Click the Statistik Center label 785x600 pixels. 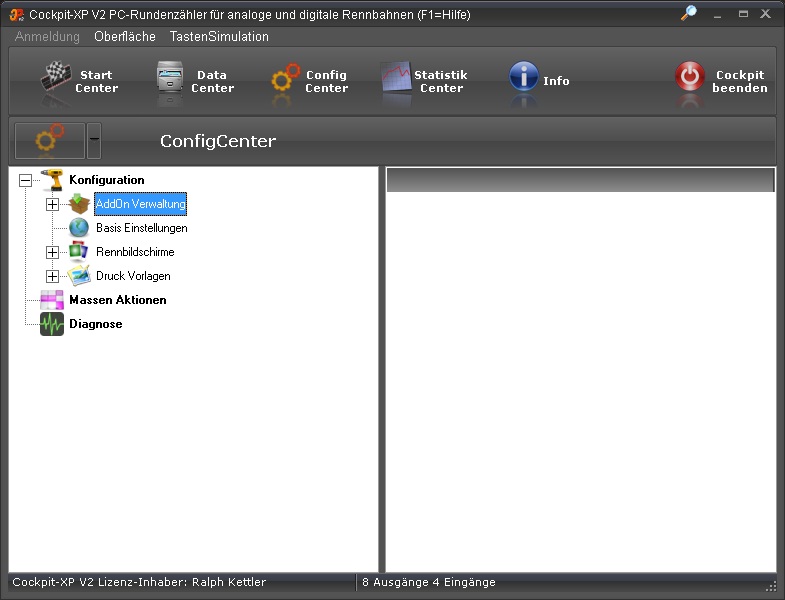[441, 81]
